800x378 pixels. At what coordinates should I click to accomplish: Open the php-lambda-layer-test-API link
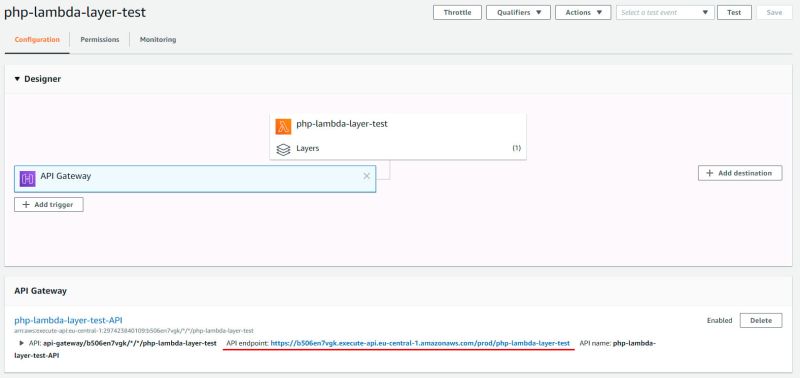(68, 320)
